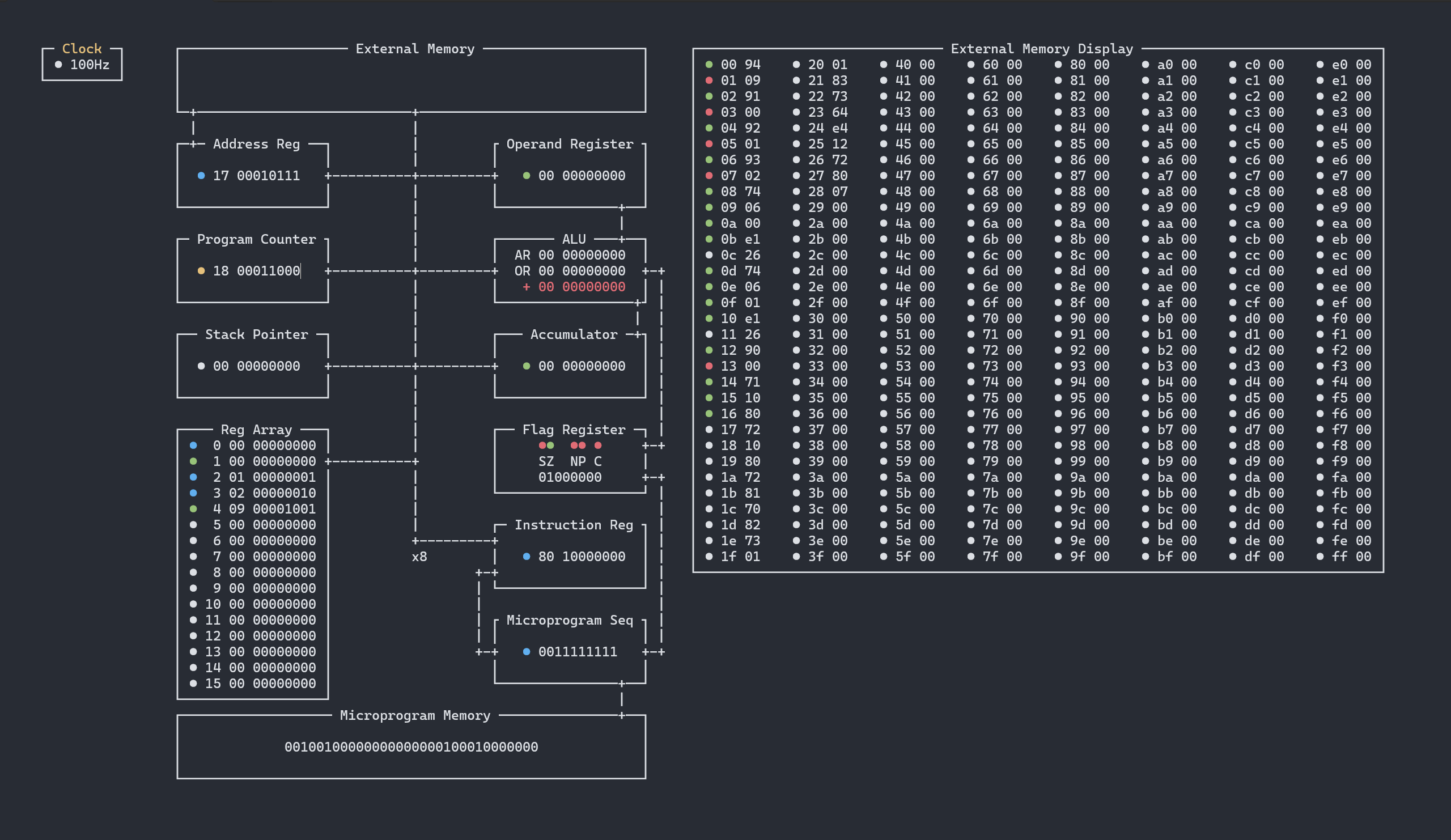The image size is (1451, 840).
Task: Click the red dot at memory address 13
Action: tap(709, 366)
